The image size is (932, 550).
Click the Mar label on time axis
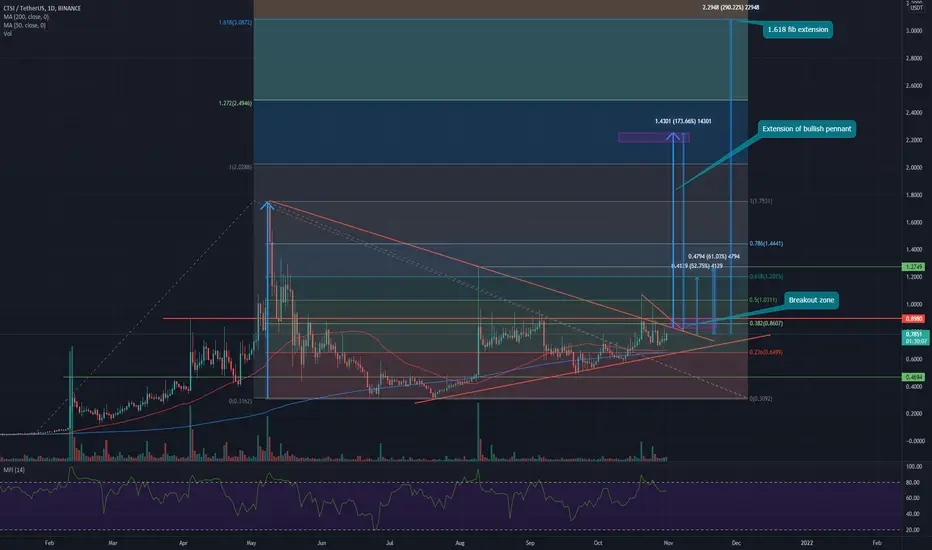[113, 543]
